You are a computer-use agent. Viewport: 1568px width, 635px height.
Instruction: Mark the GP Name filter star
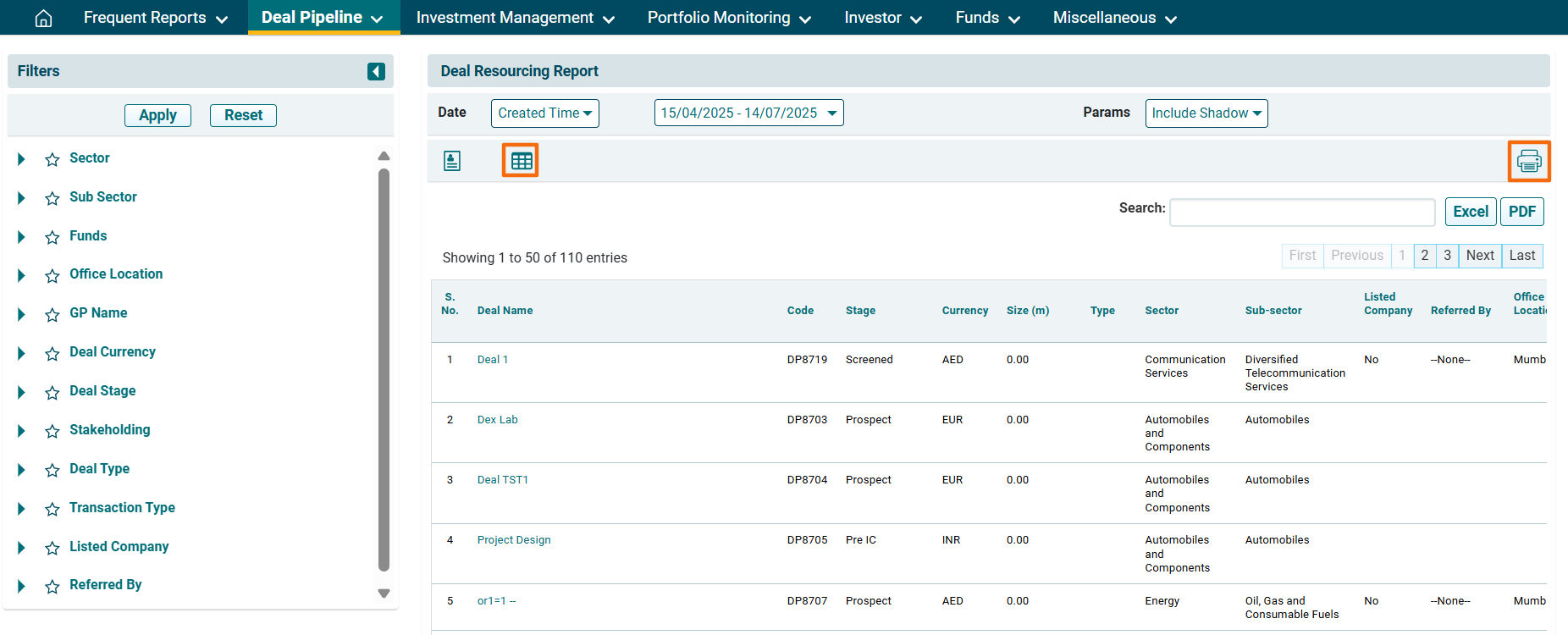(x=52, y=314)
